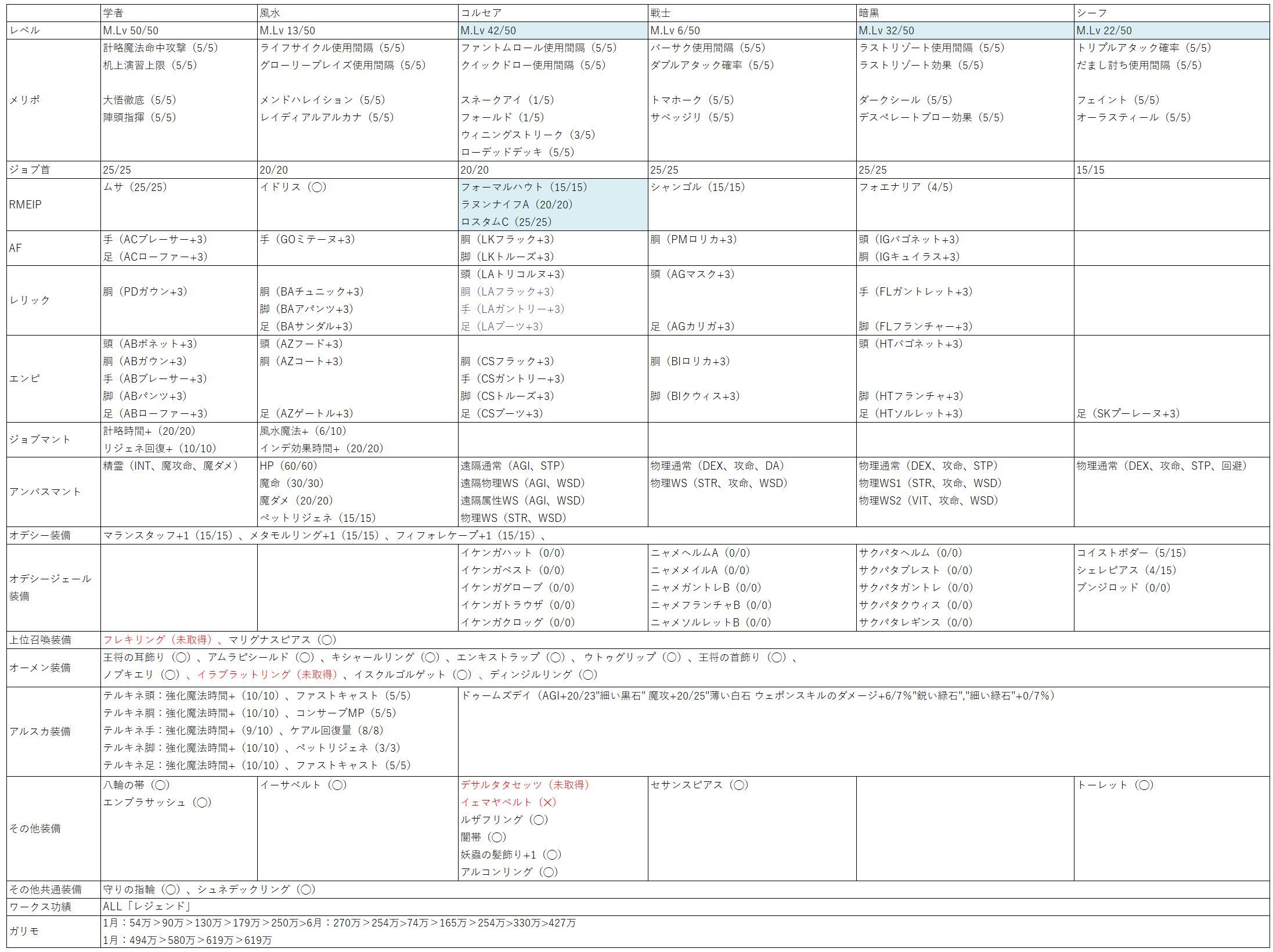Select the M.Lv 32/50 level cell
This screenshot has height=952, width=1273.
pyautogui.click(x=887, y=30)
